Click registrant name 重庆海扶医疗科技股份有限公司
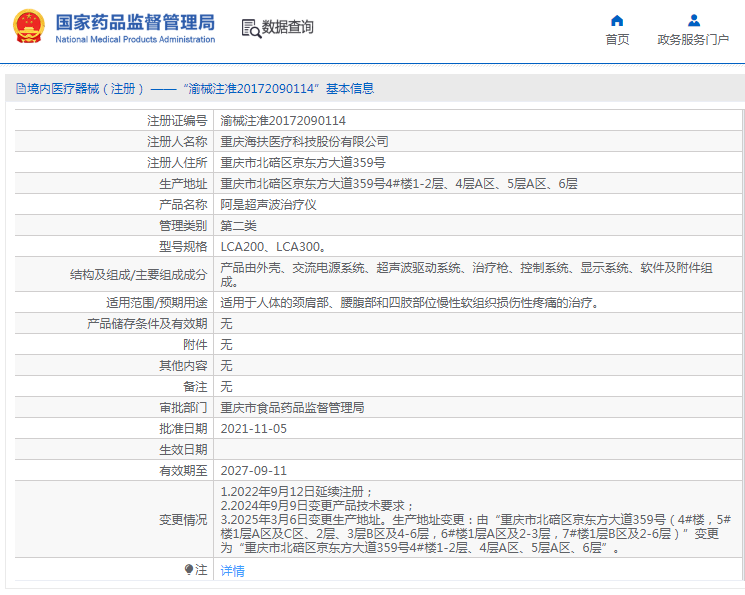 pyautogui.click(x=304, y=142)
